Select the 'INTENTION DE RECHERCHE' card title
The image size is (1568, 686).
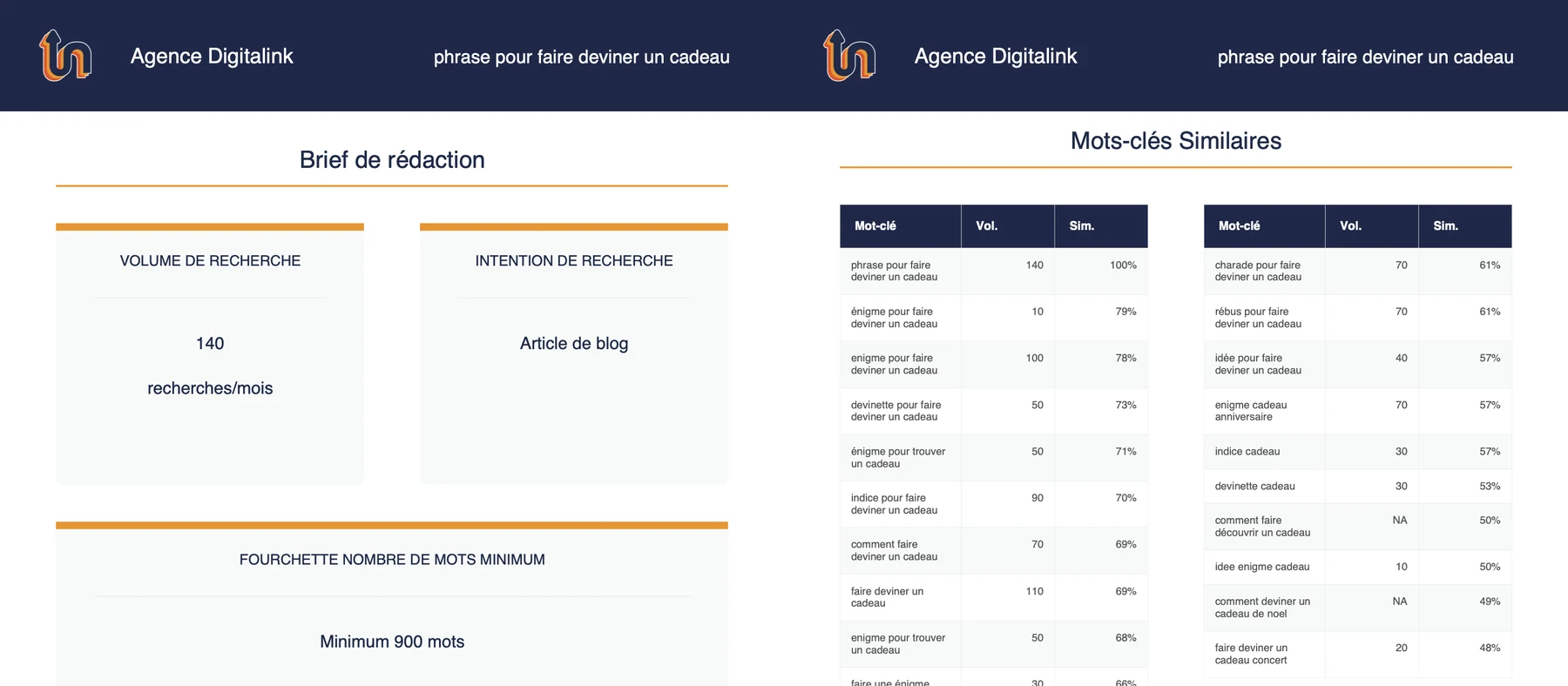tap(574, 260)
